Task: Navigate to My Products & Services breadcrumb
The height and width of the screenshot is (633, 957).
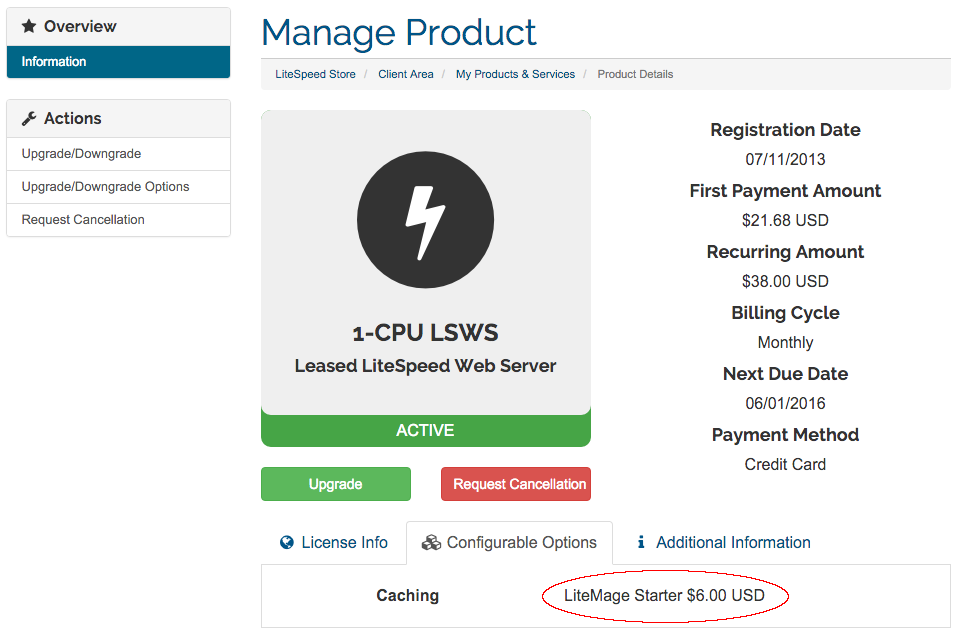Action: pyautogui.click(x=515, y=74)
